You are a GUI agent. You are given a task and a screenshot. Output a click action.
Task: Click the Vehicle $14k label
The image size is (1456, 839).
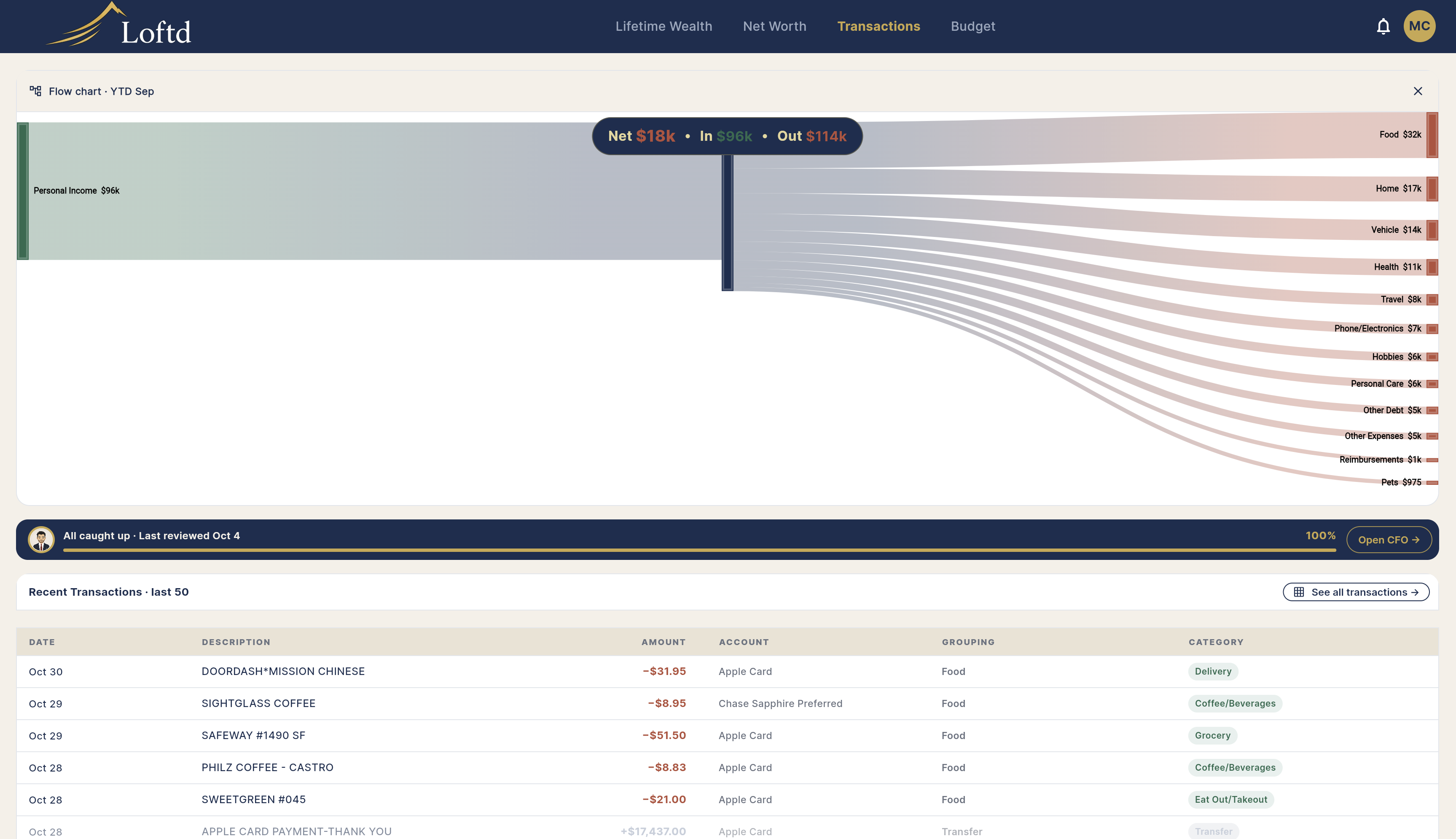[x=1396, y=230]
